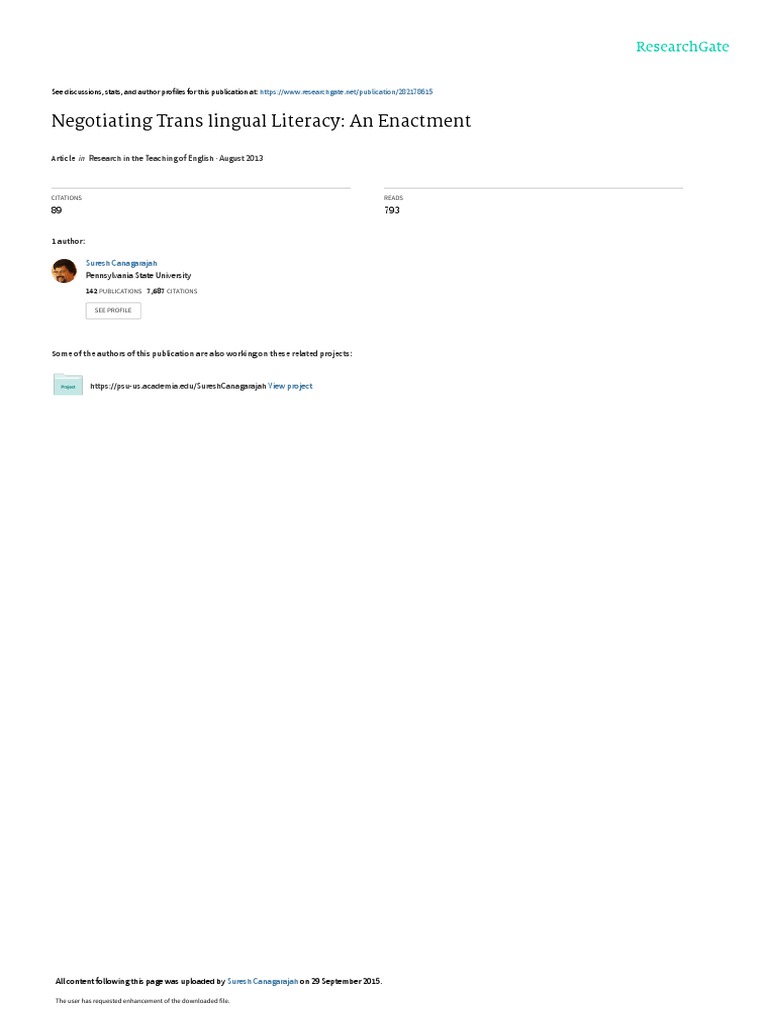The height and width of the screenshot is (1024, 768).
Task: Click the green Project folder icon
Action: [68, 385]
